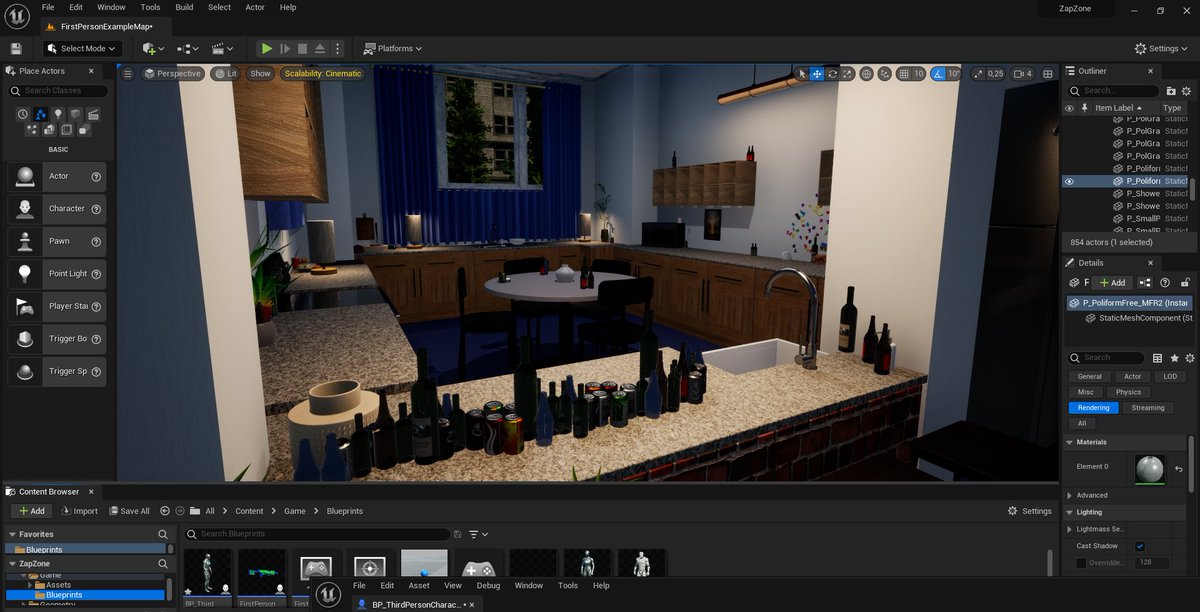Open the Window menu in main menu bar
The height and width of the screenshot is (612, 1200).
coord(111,7)
